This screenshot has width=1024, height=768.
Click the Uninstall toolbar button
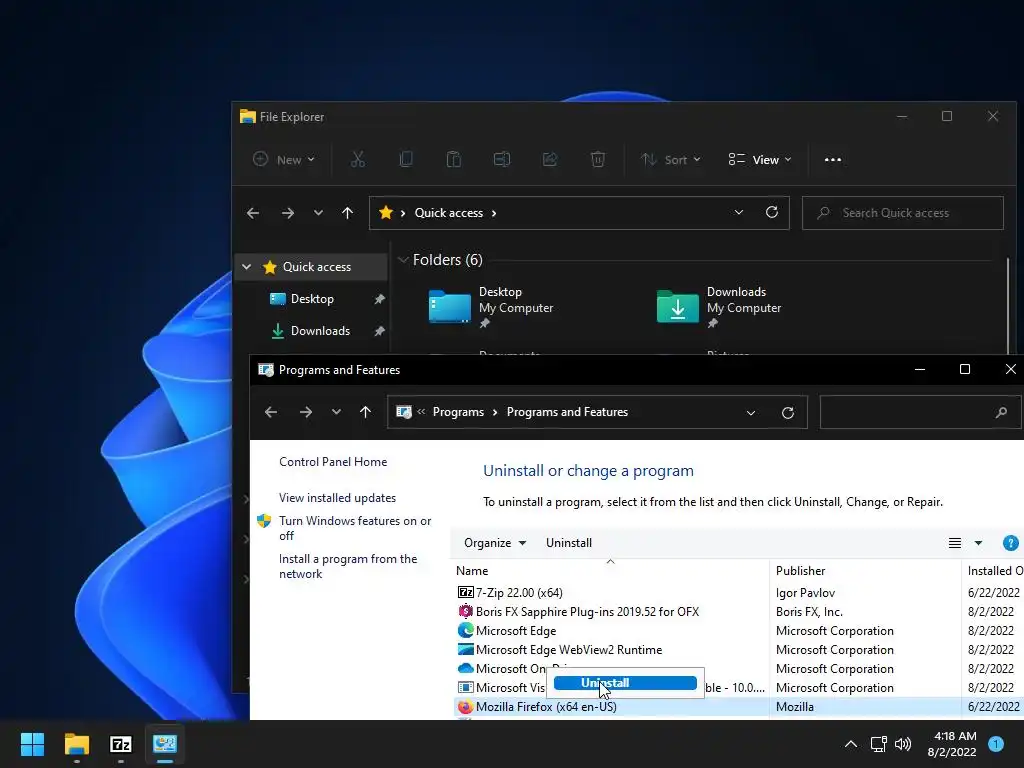click(x=569, y=543)
